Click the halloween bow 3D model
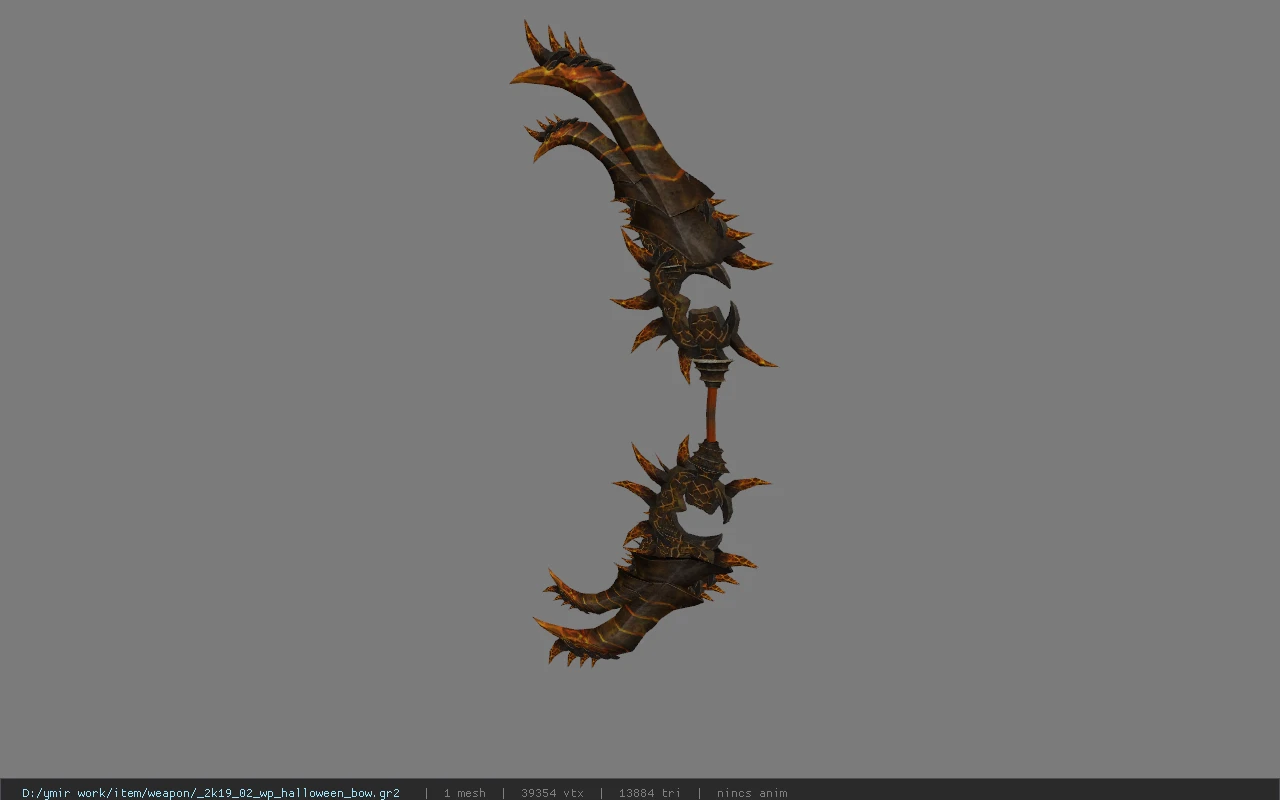1280x800 pixels. [x=645, y=343]
